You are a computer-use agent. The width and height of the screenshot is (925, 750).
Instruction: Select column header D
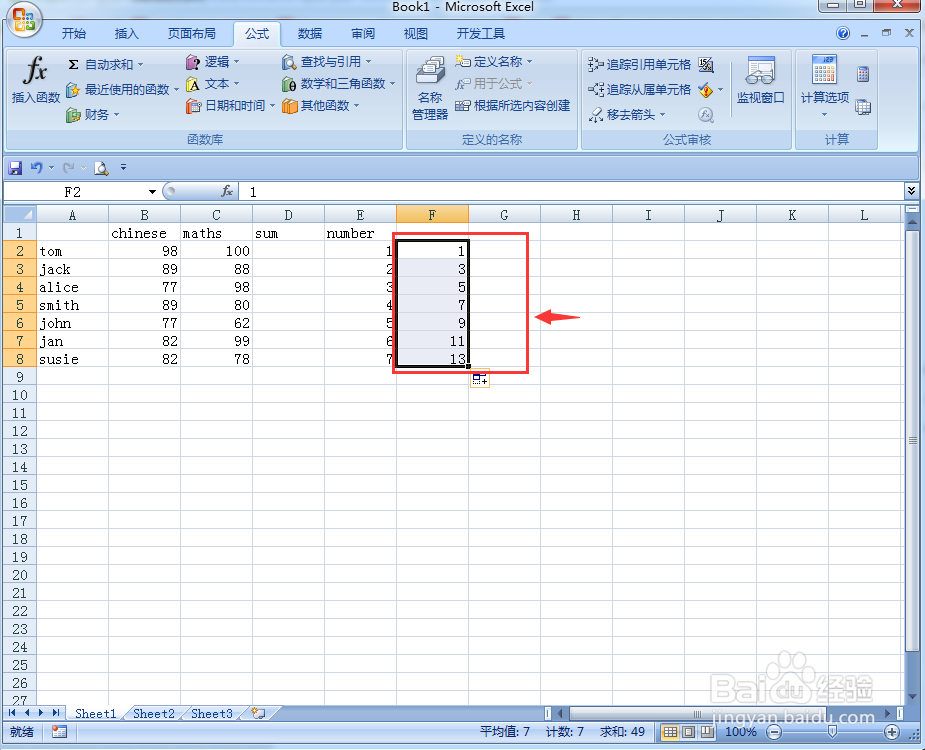pos(288,215)
